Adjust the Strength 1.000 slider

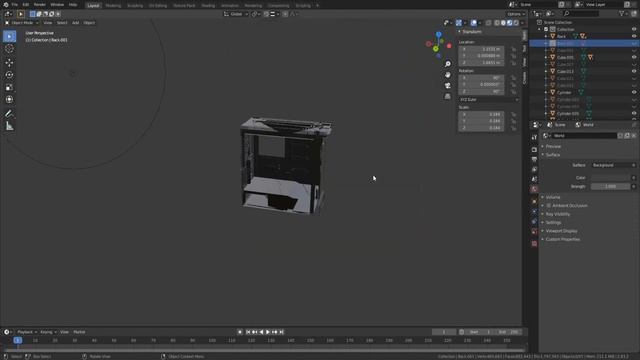tap(611, 187)
